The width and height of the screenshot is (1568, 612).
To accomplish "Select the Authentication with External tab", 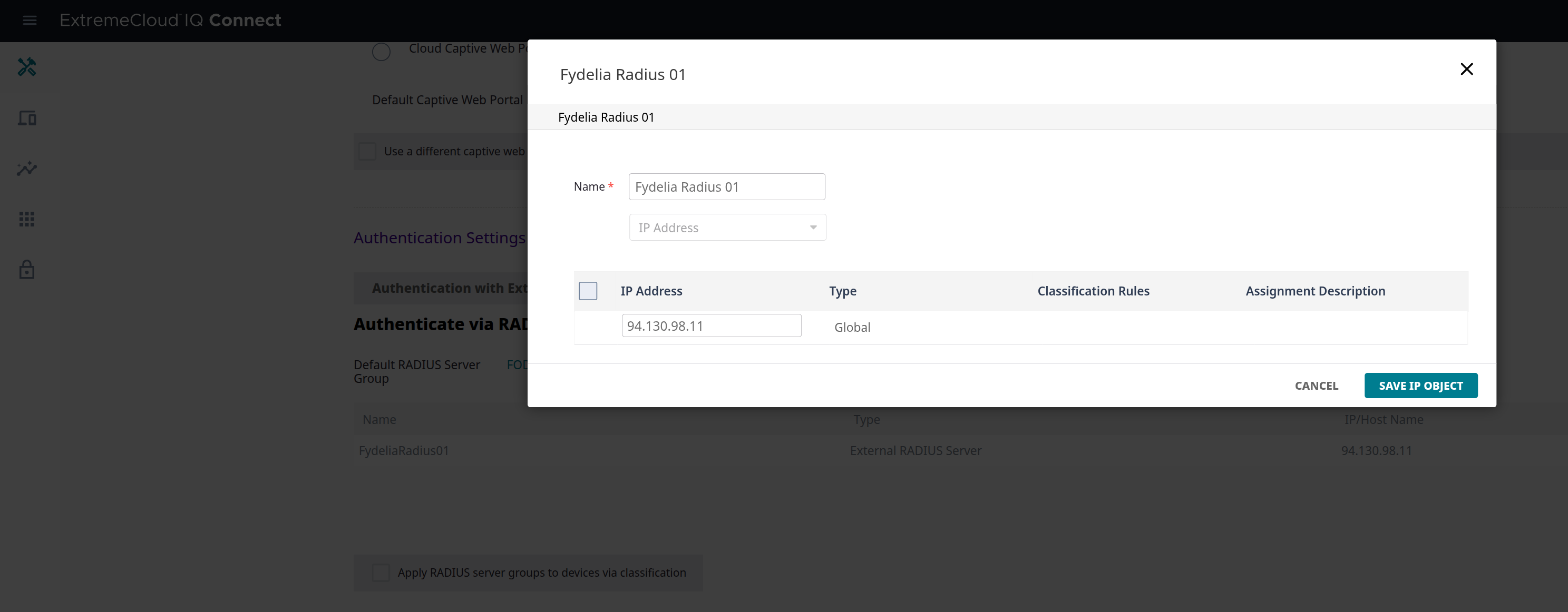I will coord(449,289).
